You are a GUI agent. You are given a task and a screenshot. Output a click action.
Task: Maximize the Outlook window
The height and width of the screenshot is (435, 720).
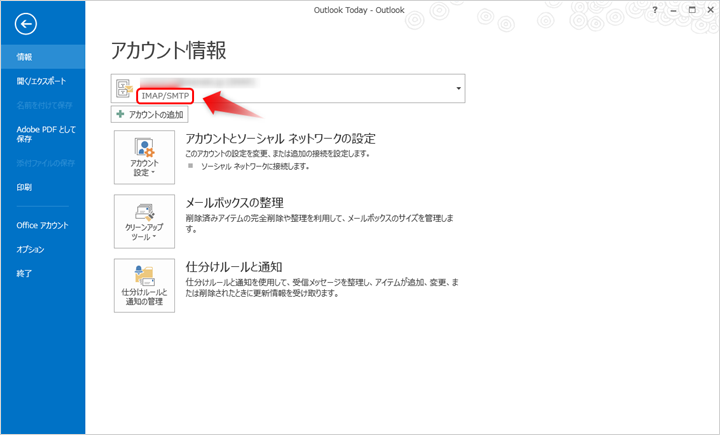[x=692, y=10]
